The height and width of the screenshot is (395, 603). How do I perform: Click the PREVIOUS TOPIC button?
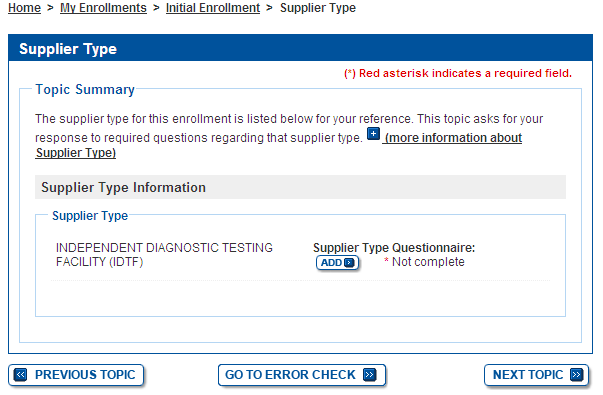coord(76,375)
